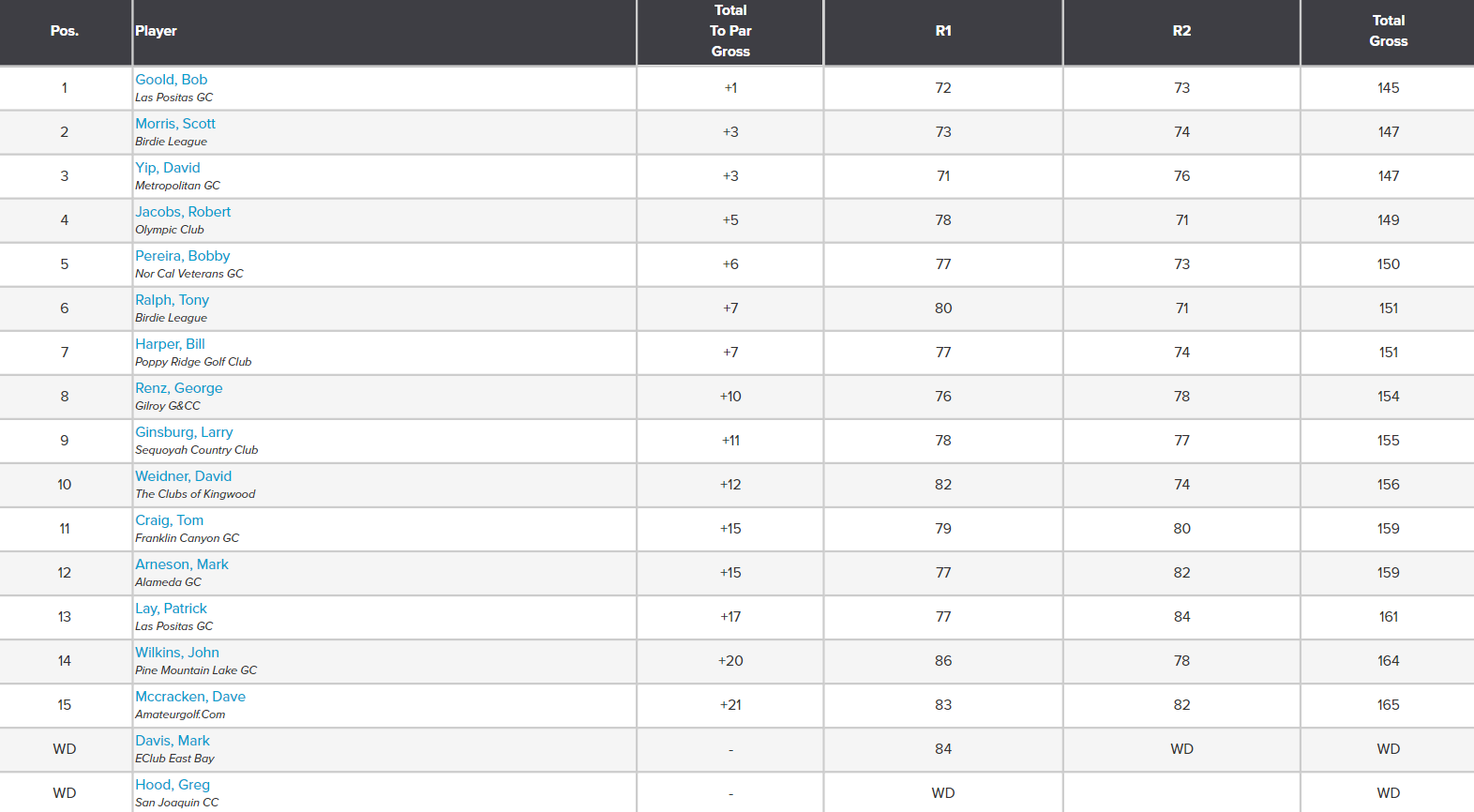Click the R2 column header
The width and height of the screenshot is (1474, 812).
click(1181, 31)
